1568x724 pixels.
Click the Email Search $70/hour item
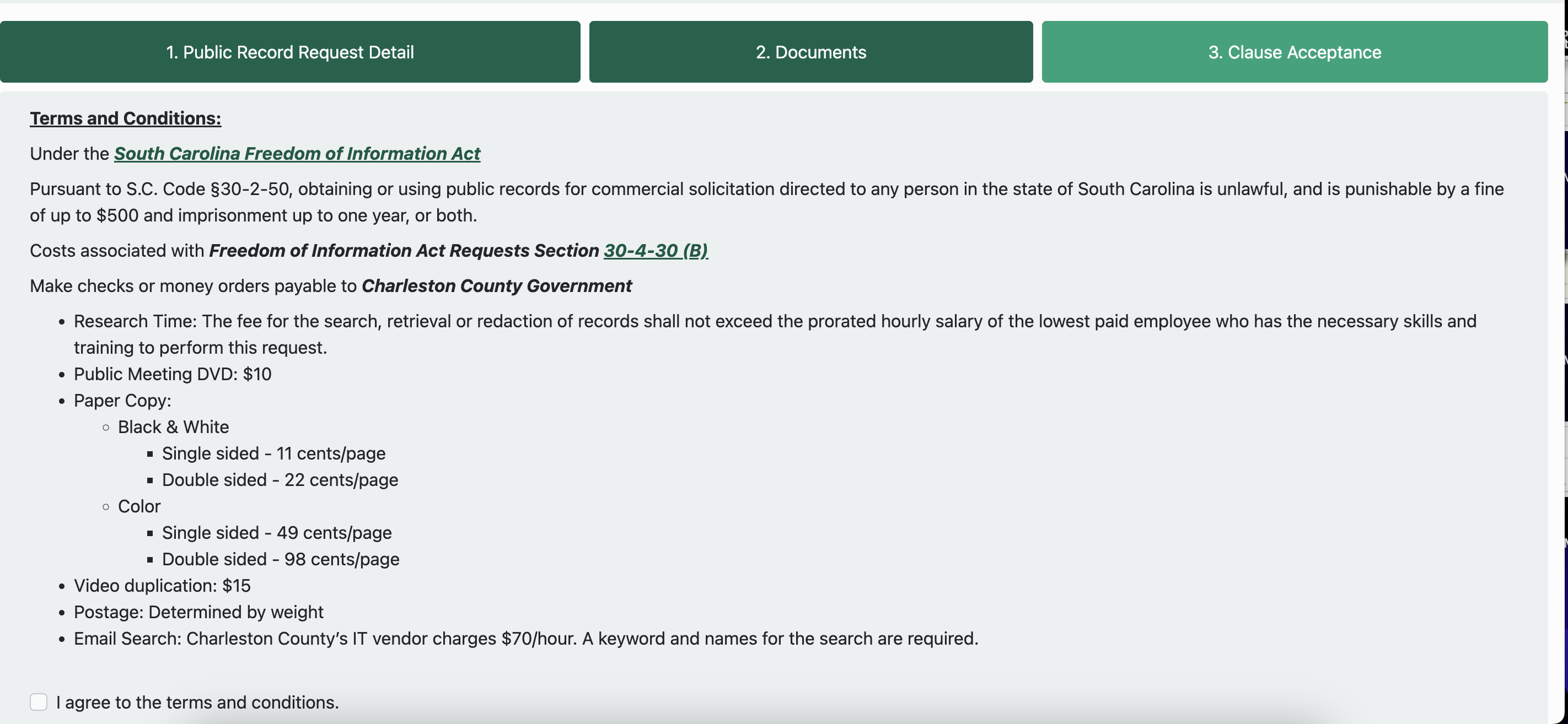click(x=526, y=638)
